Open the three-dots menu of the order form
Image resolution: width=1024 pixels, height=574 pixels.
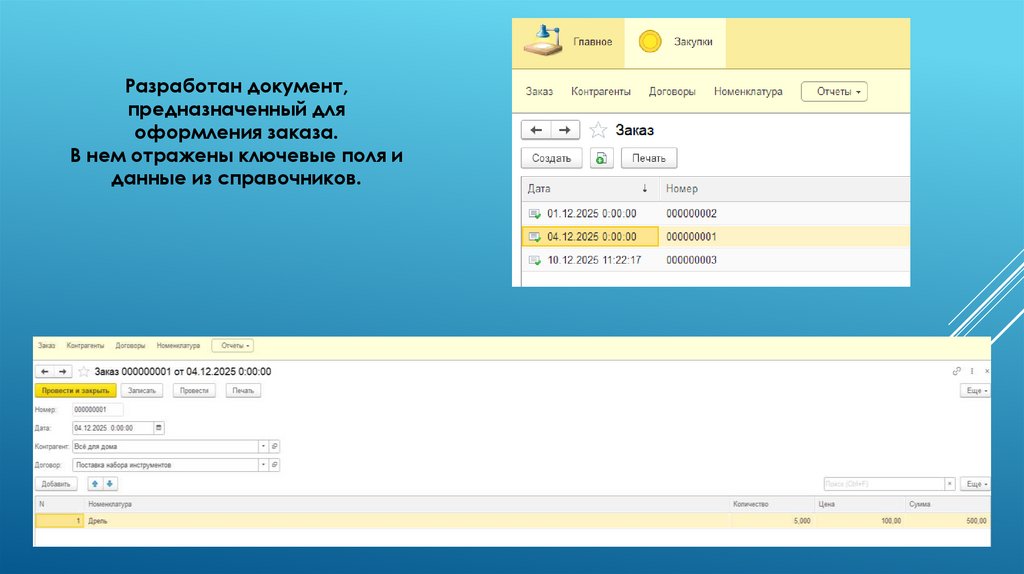click(972, 371)
